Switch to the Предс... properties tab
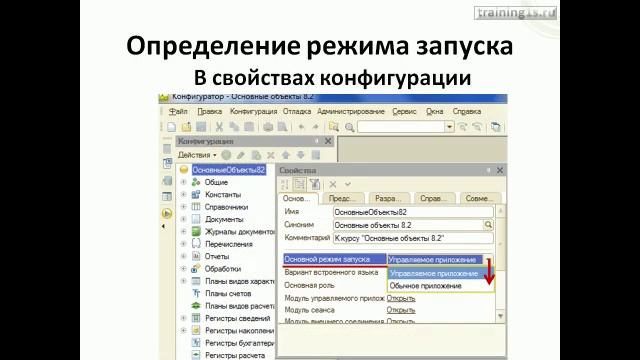The image size is (640, 360). point(342,198)
